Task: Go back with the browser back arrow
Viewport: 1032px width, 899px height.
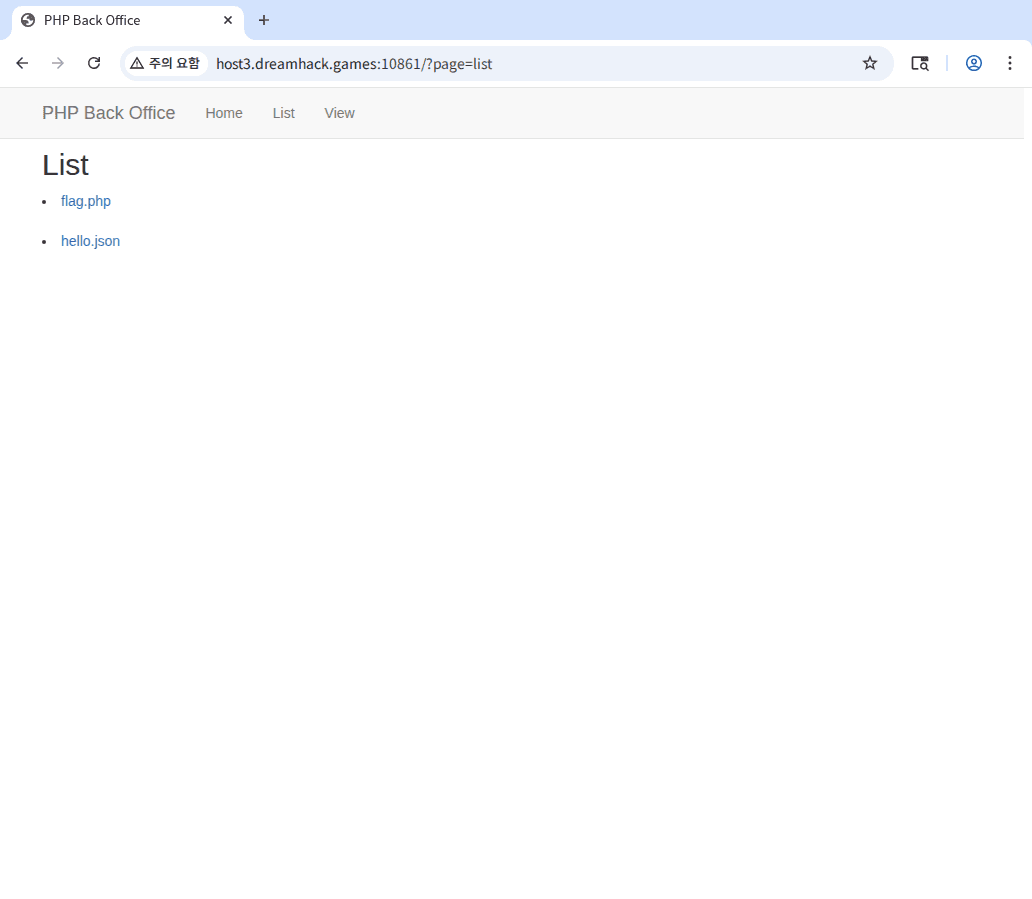Action: pyautogui.click(x=22, y=63)
